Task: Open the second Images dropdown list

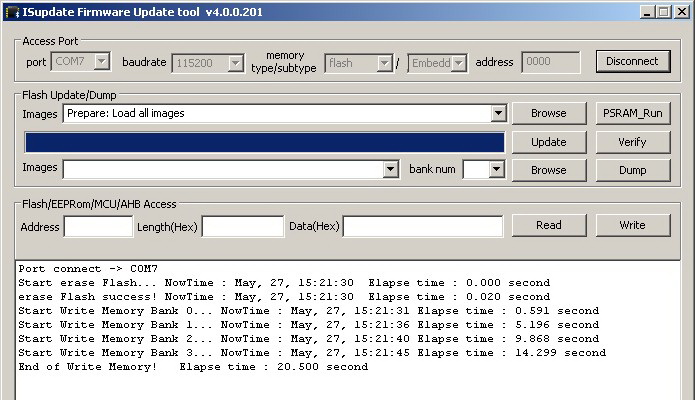Action: pyautogui.click(x=391, y=170)
